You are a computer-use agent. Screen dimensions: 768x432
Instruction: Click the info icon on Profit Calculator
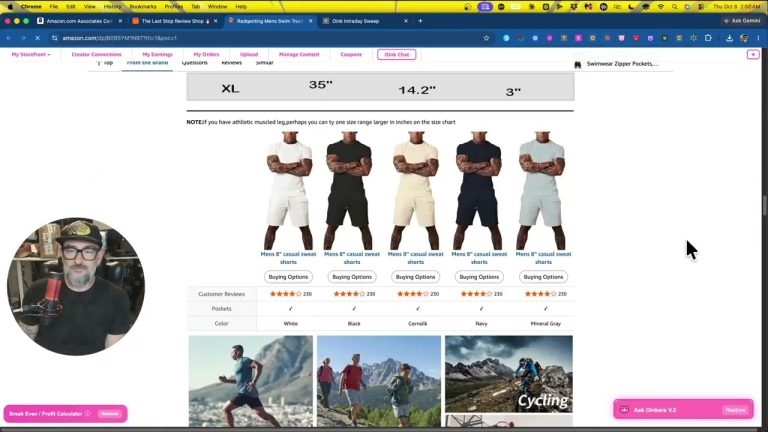pyautogui.click(x=87, y=414)
